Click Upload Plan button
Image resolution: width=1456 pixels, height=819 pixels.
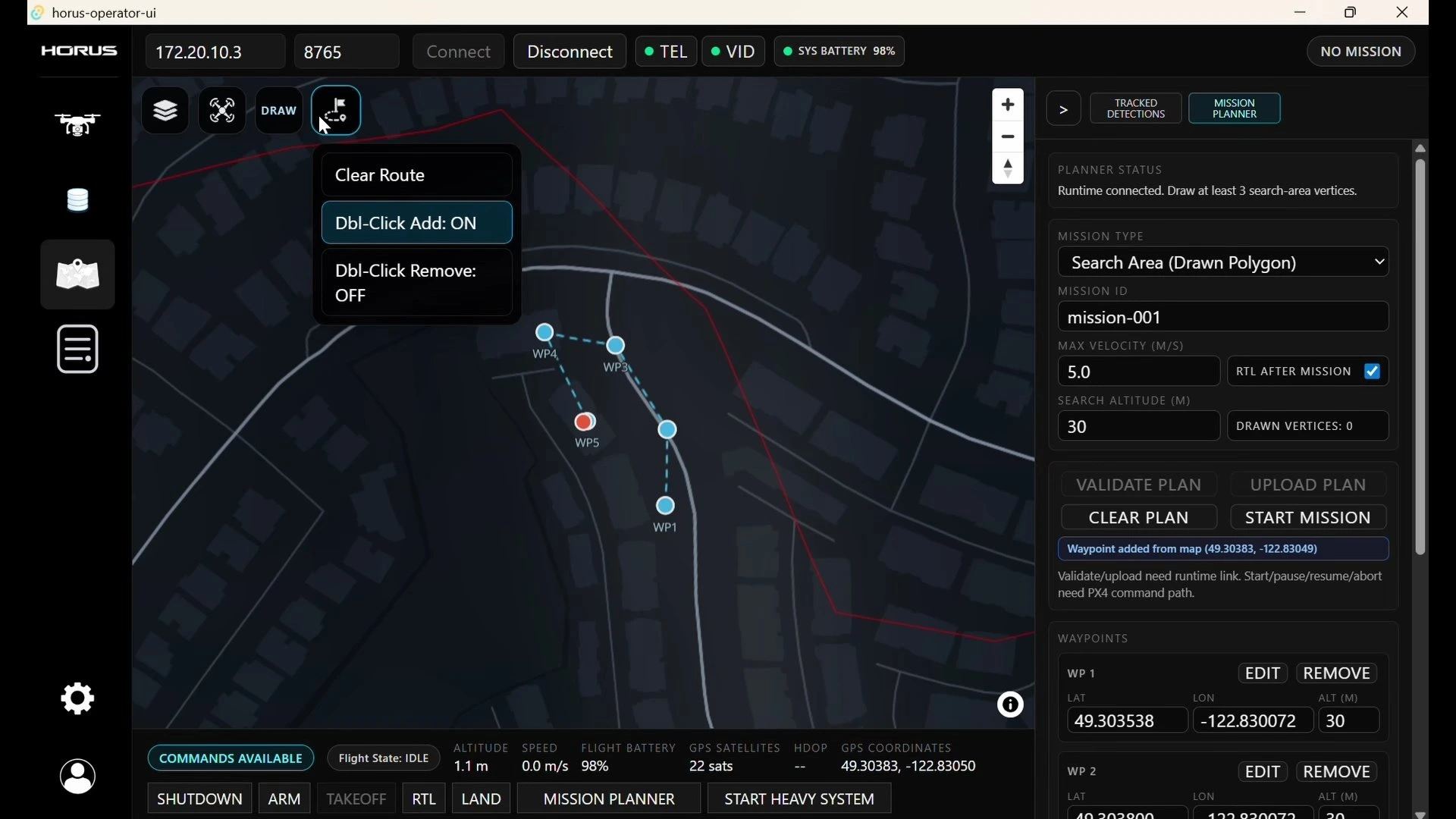pyautogui.click(x=1308, y=485)
